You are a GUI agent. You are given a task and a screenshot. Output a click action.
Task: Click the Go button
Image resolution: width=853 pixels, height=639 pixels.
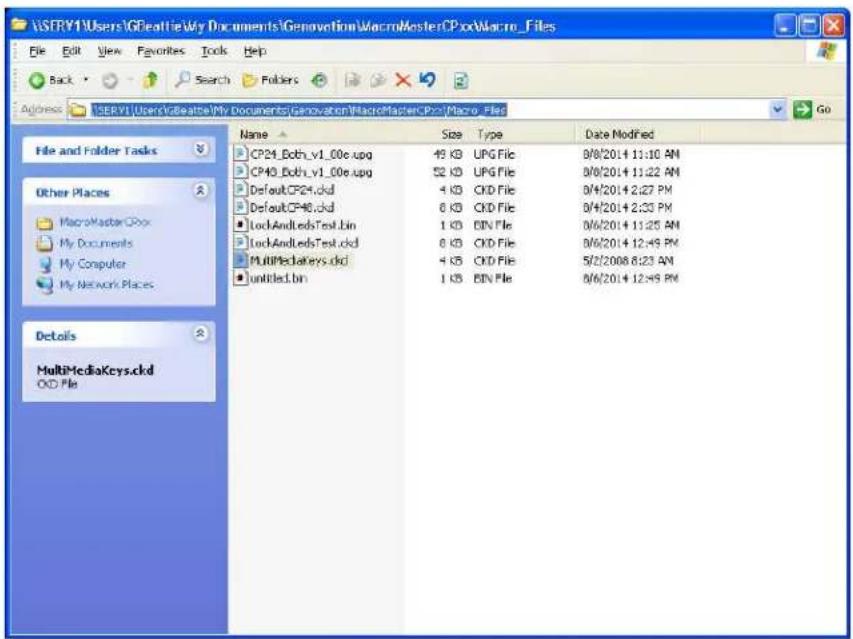[812, 110]
